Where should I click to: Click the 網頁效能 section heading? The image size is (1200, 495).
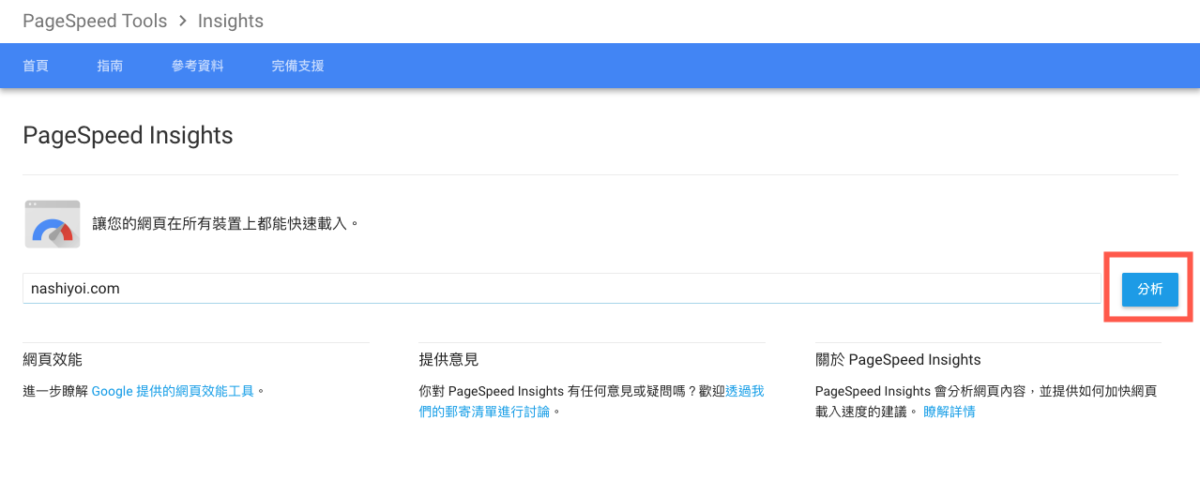coord(52,359)
